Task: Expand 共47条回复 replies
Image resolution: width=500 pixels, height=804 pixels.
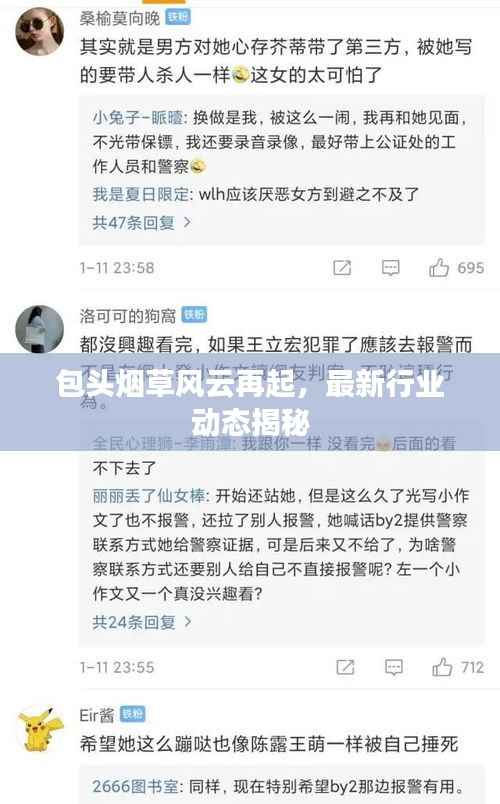Action: coord(142,223)
